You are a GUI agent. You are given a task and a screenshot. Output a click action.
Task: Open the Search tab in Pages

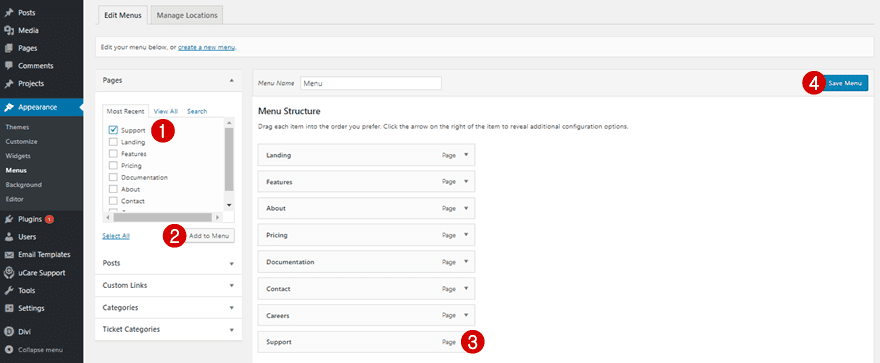[x=197, y=111]
